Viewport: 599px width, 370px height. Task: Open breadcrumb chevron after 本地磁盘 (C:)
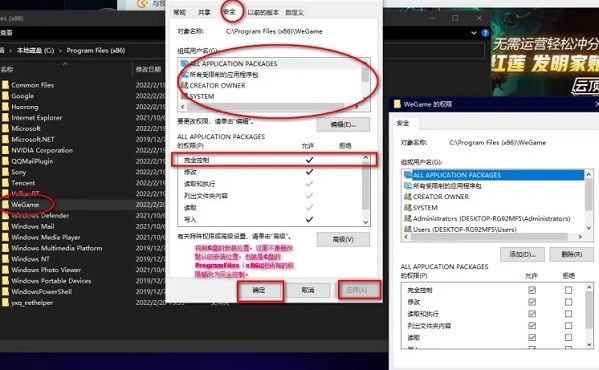coord(60,50)
